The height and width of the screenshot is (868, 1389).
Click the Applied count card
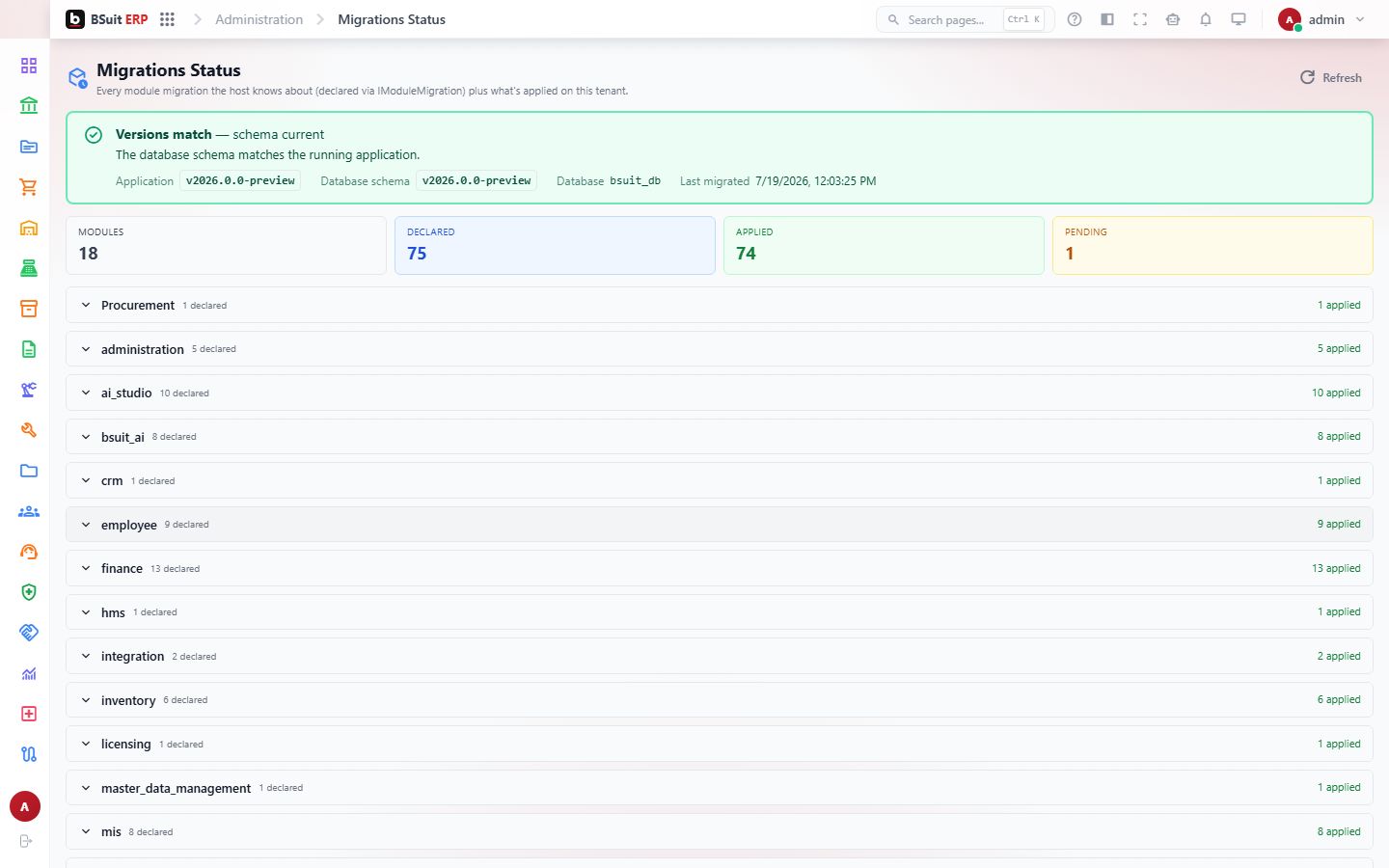[x=884, y=245]
